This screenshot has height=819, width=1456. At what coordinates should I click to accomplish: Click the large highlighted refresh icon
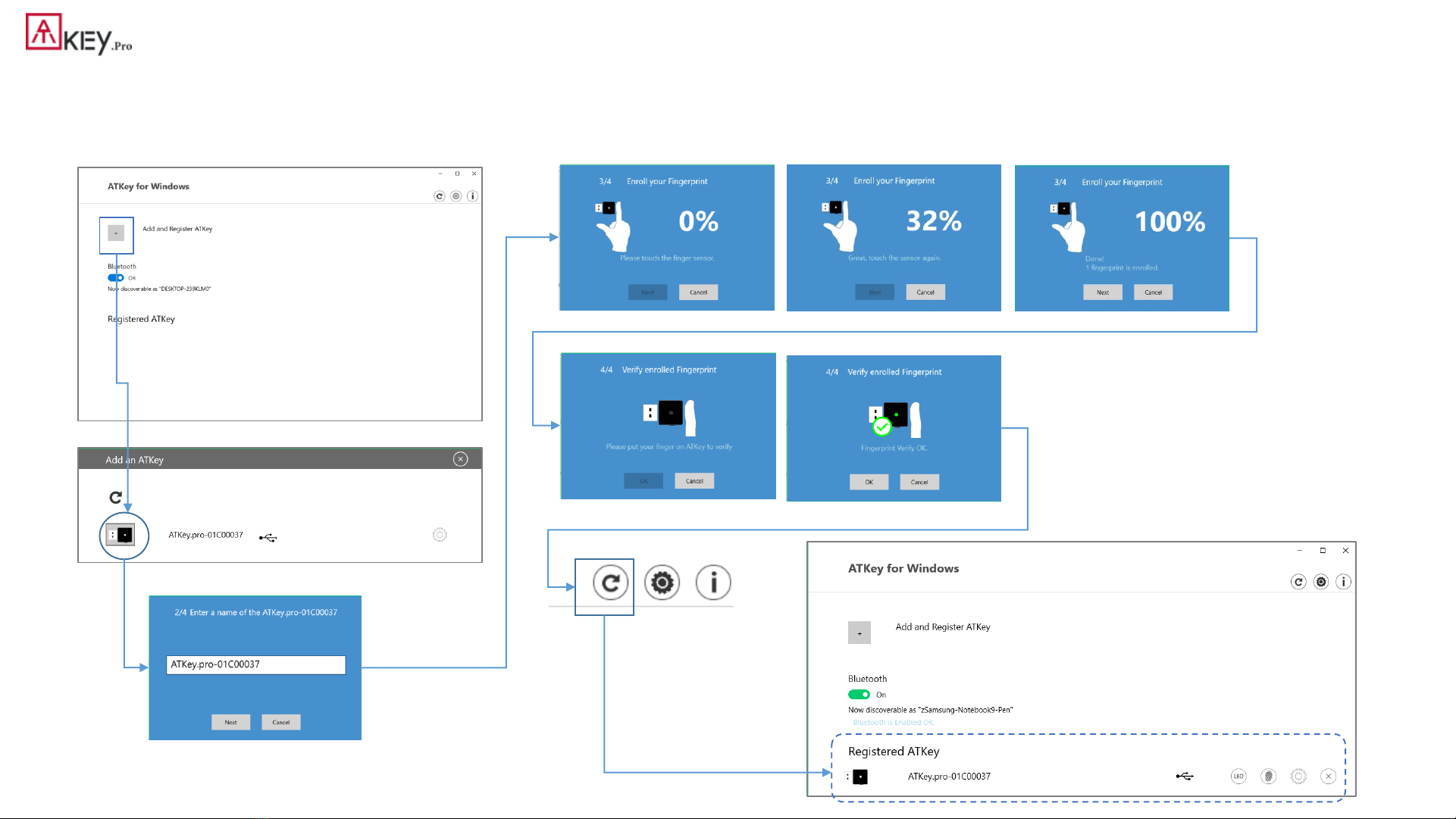610,583
